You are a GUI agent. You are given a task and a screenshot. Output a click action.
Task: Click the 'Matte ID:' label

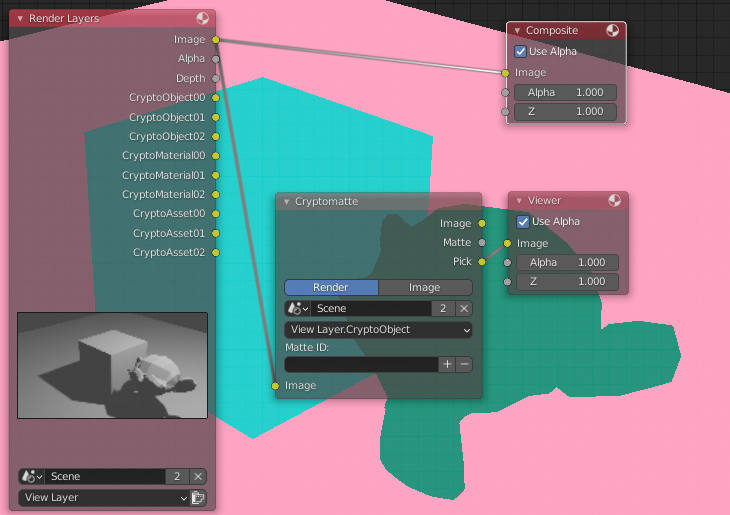[x=307, y=347]
